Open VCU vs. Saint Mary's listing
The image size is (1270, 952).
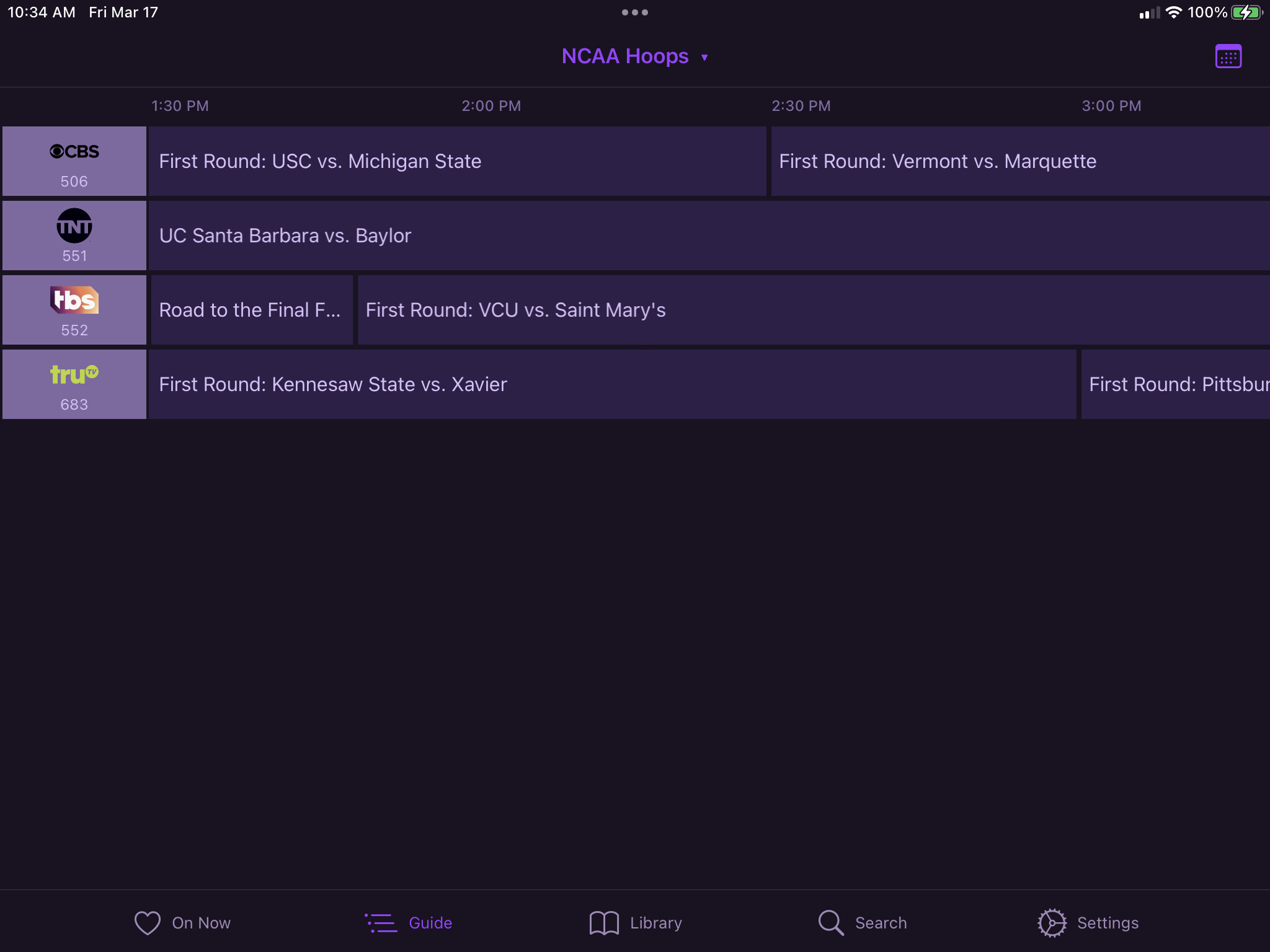click(812, 310)
